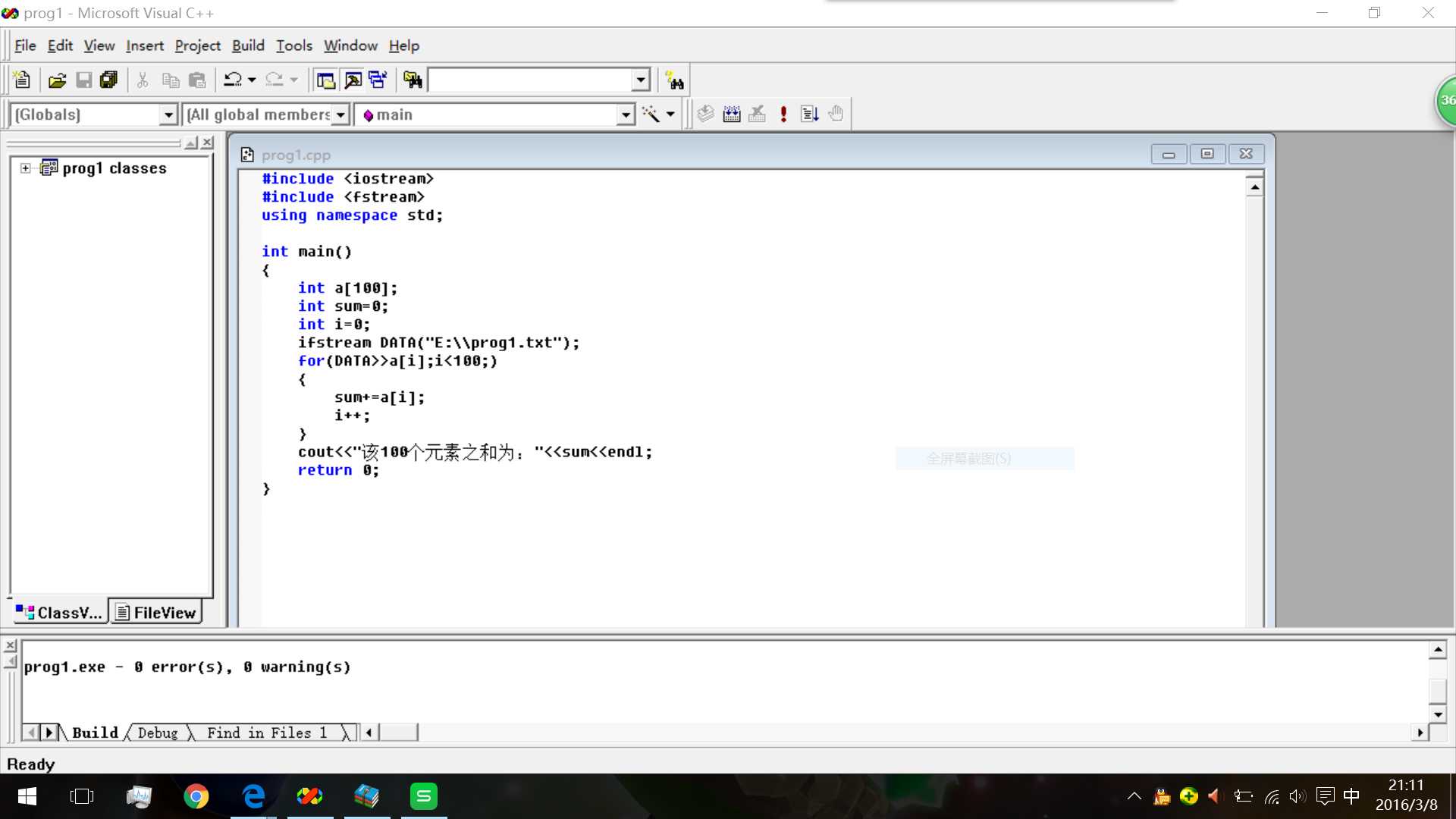The width and height of the screenshot is (1456, 819).
Task: Open the Window List icon
Action: [x=378, y=80]
